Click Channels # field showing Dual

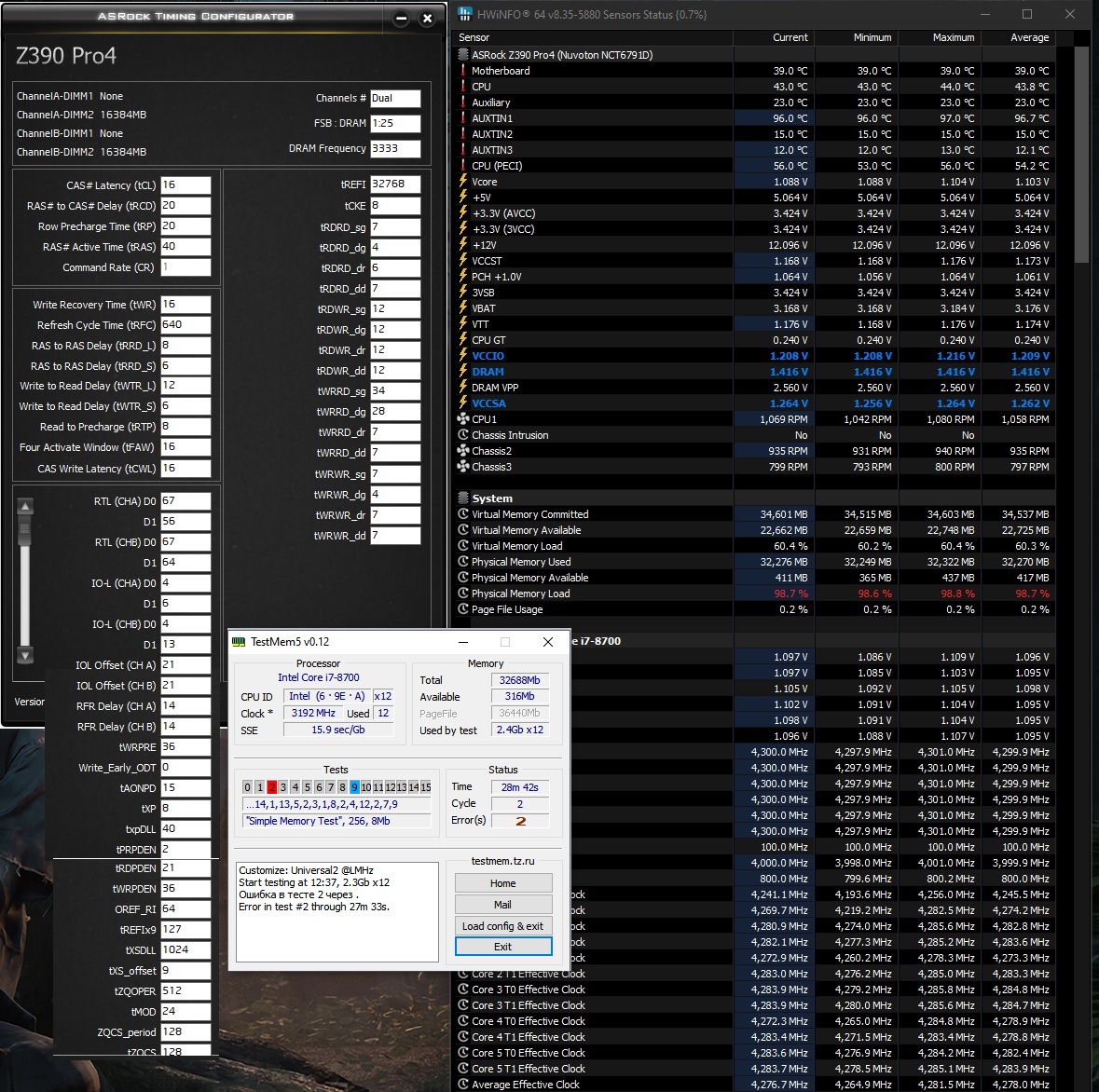coord(395,98)
